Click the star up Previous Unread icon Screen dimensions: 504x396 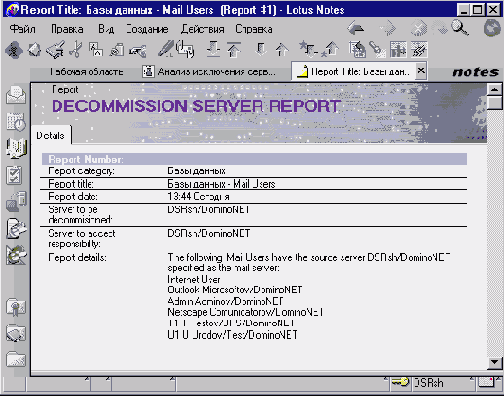pyautogui.click(x=330, y=49)
